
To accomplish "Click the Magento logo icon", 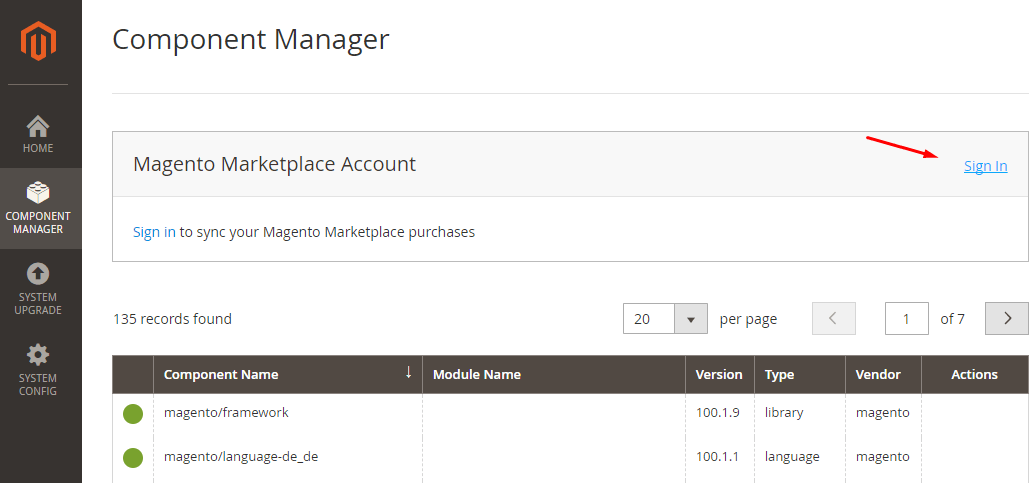I will (38, 42).
